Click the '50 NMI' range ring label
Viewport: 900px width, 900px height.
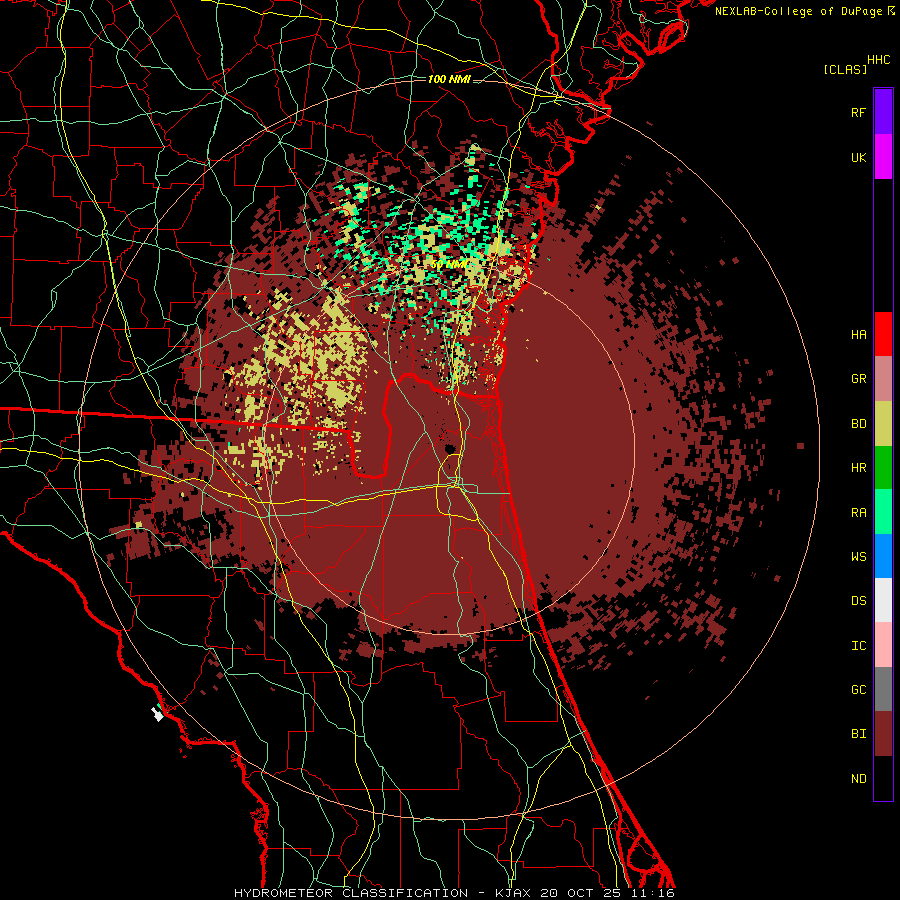(449, 265)
